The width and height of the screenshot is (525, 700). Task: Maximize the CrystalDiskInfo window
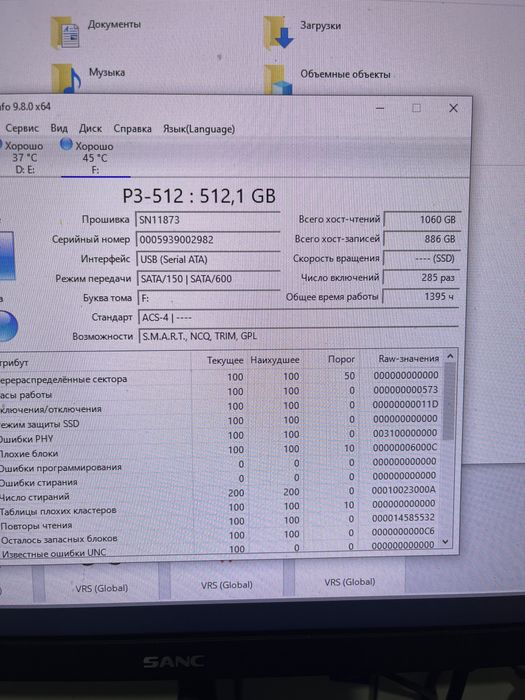coord(416,108)
